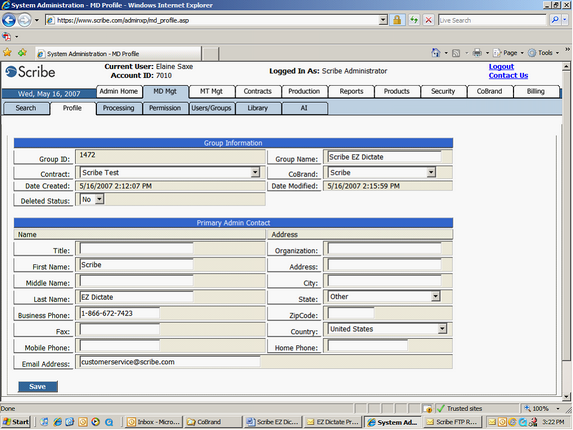Image resolution: width=573 pixels, height=430 pixels.
Task: Open the Contract dropdown showing Scribe Test
Action: pos(255,172)
